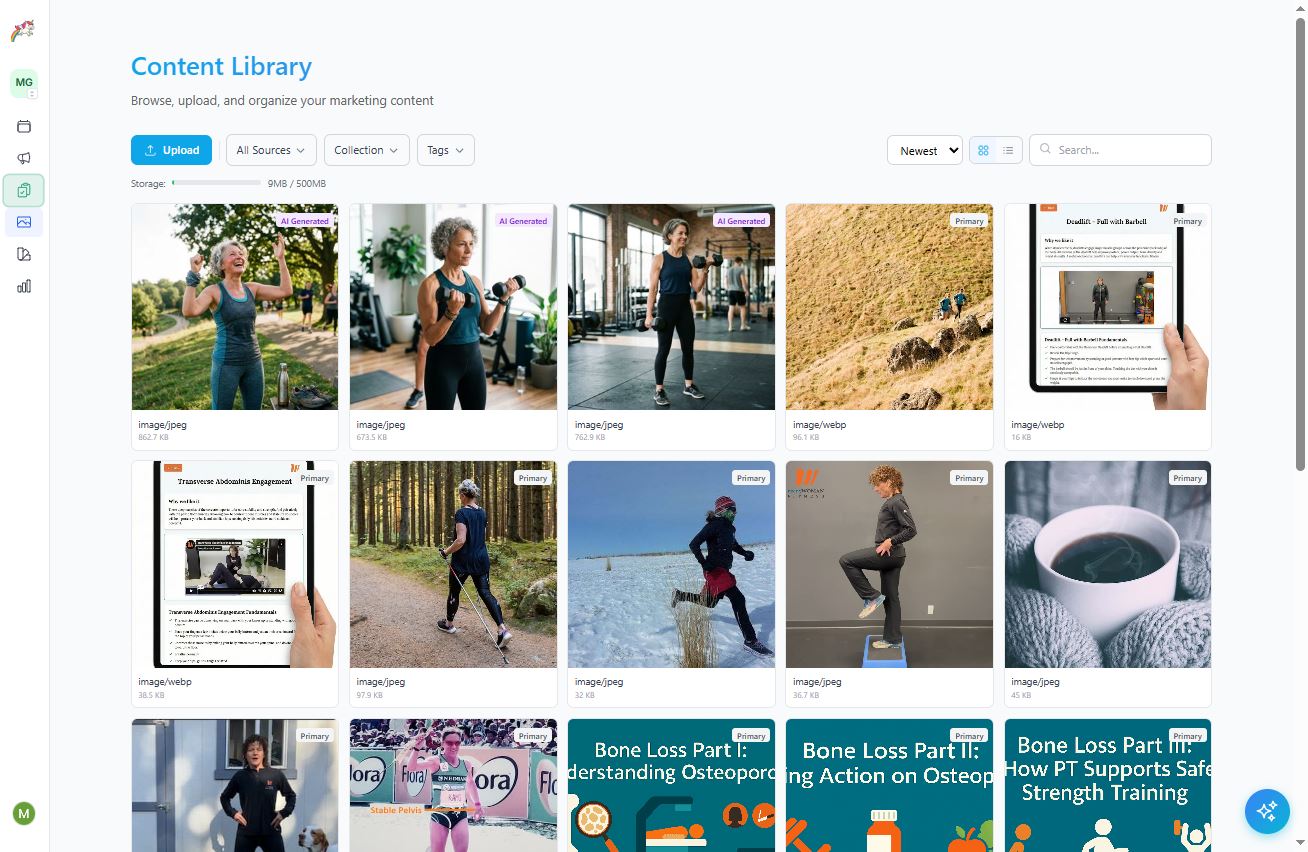Switch to list view
Screen dimensions: 1308x852
[1008, 150]
